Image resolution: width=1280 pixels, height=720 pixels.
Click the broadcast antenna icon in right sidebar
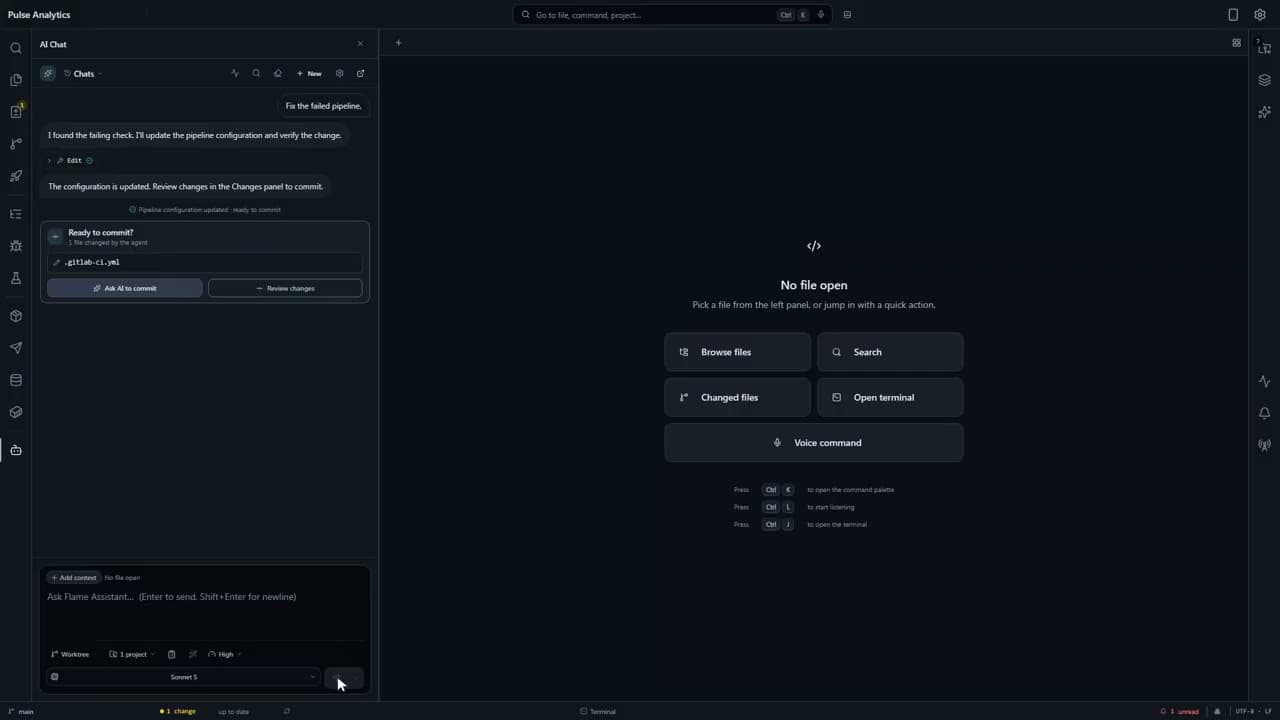(x=1264, y=445)
